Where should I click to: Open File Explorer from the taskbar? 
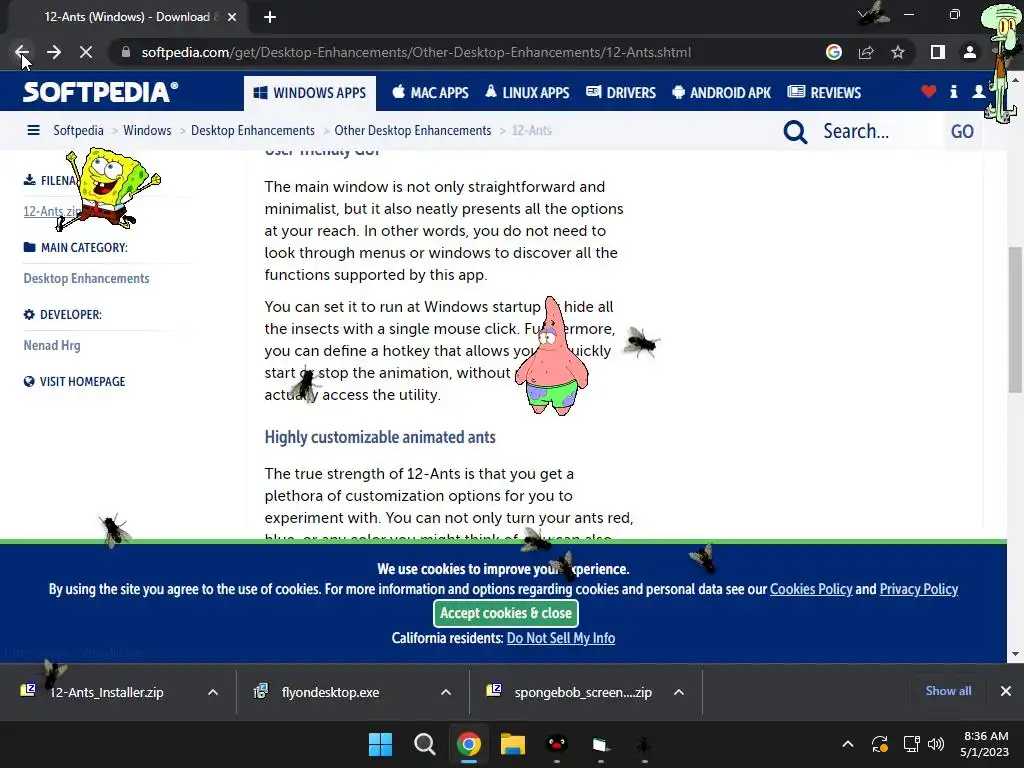(513, 744)
